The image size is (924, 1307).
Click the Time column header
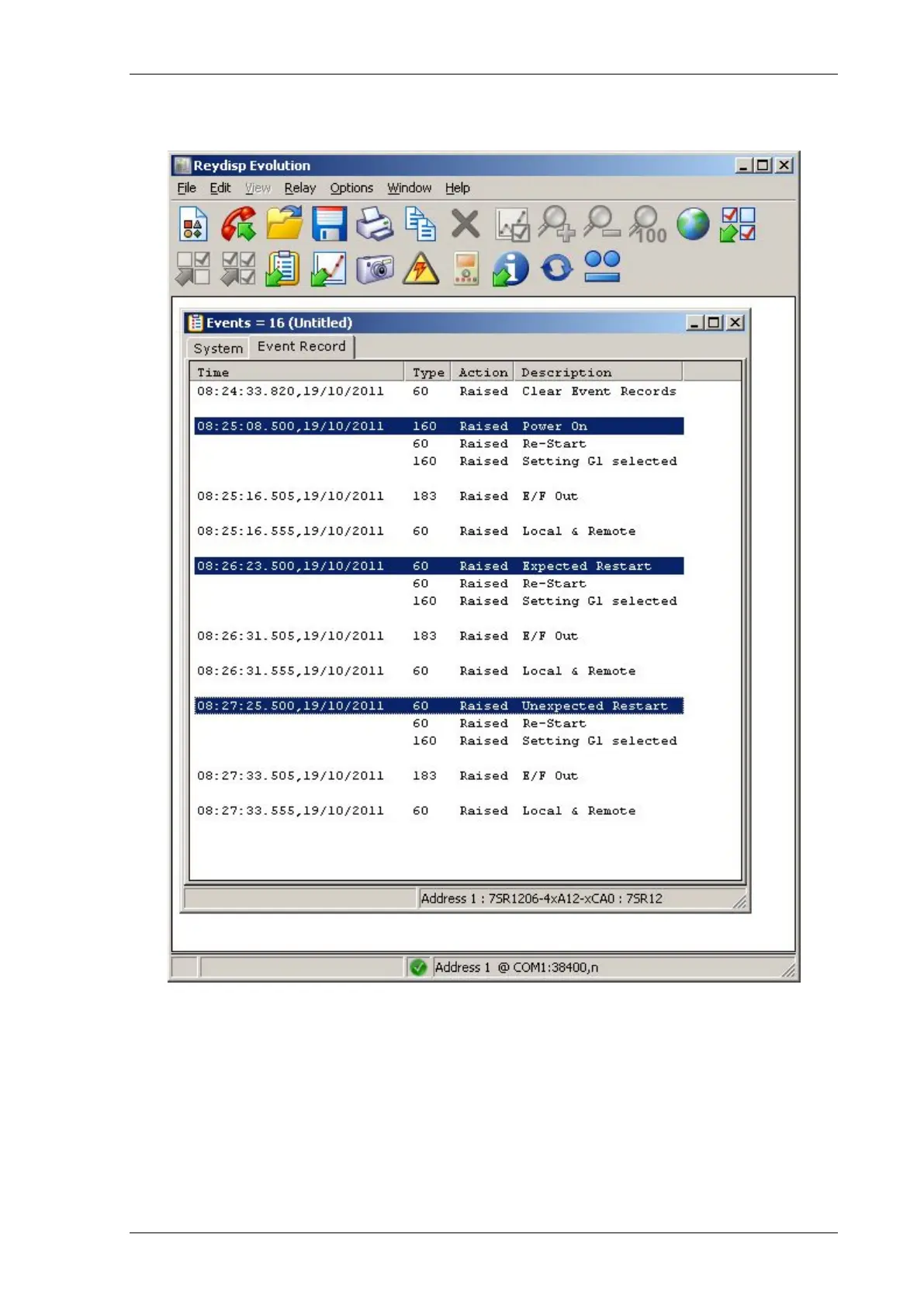(x=297, y=373)
